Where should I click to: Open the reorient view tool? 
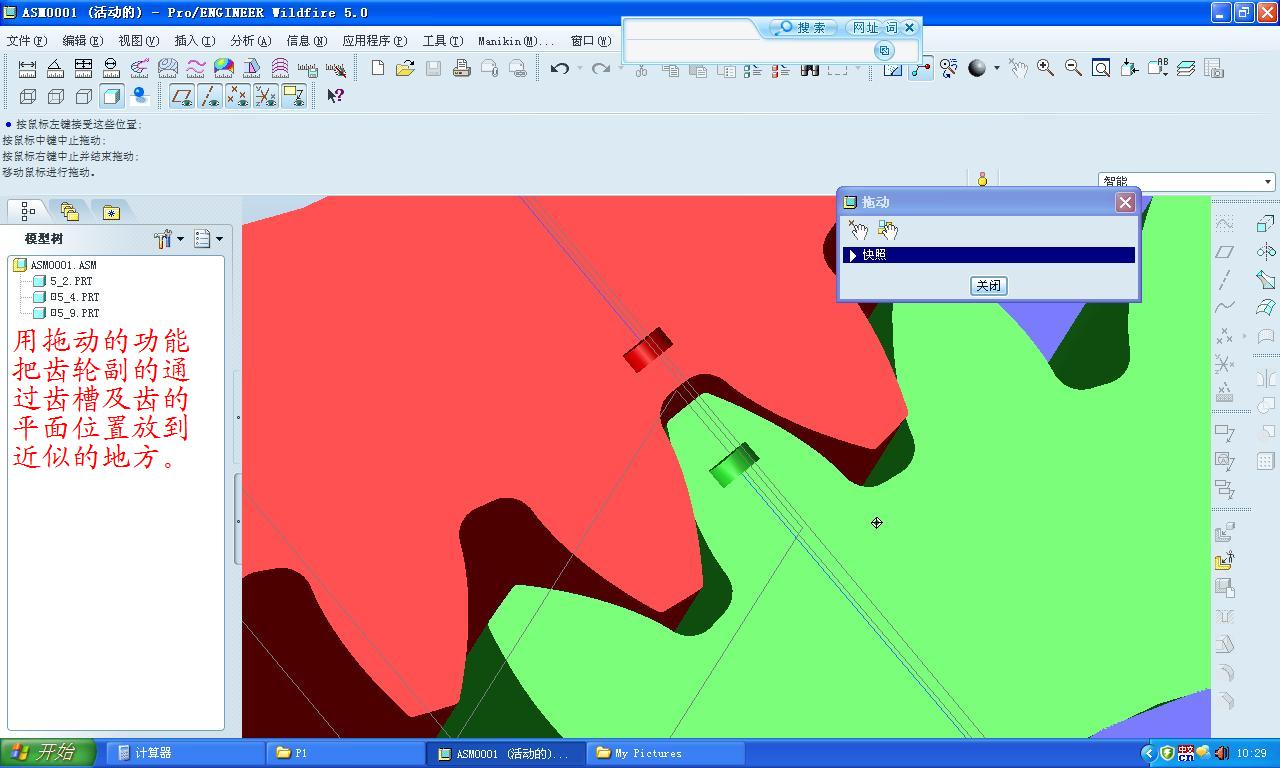click(x=1129, y=68)
